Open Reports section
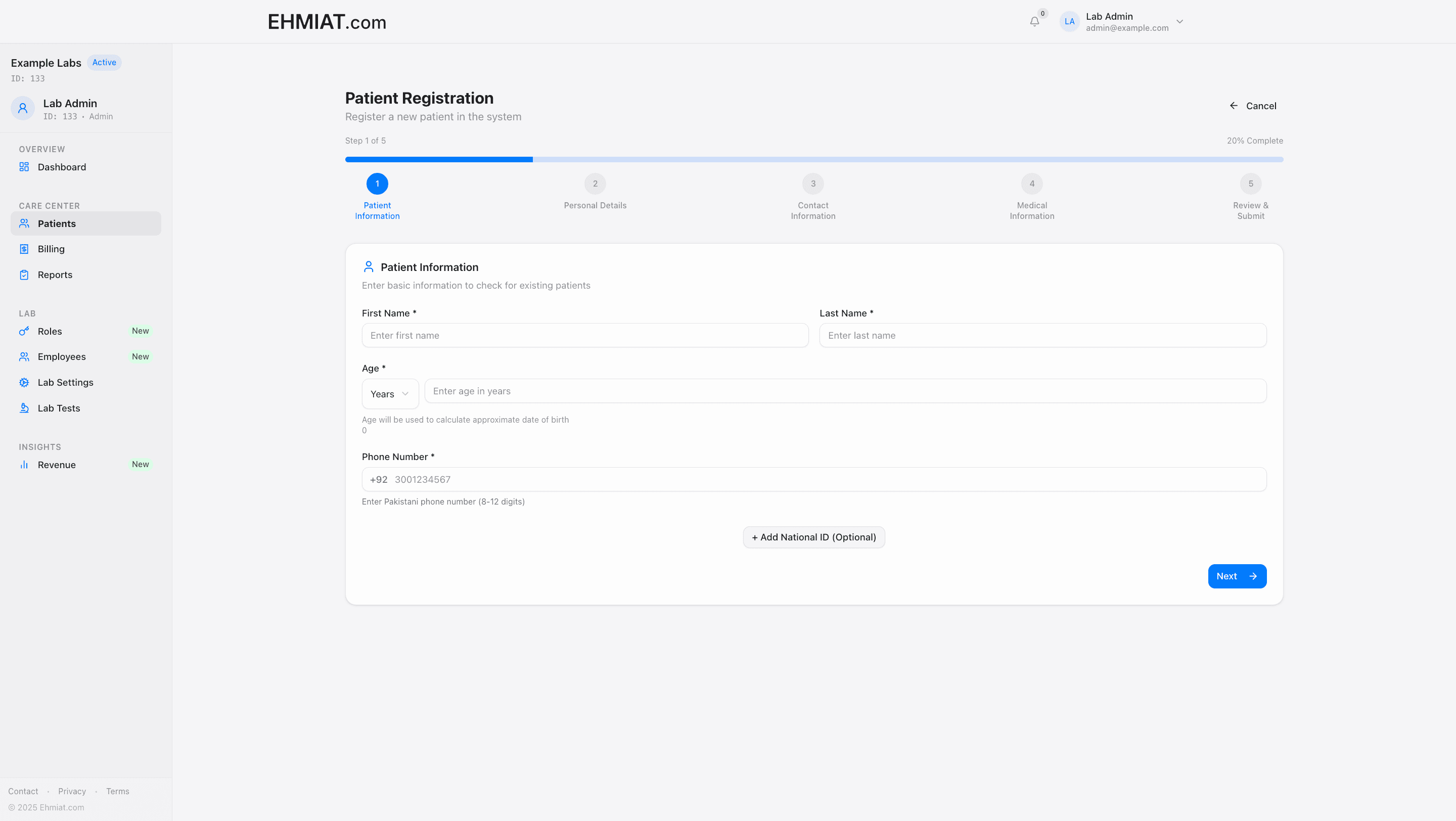The width and height of the screenshot is (1456, 821). (x=86, y=275)
